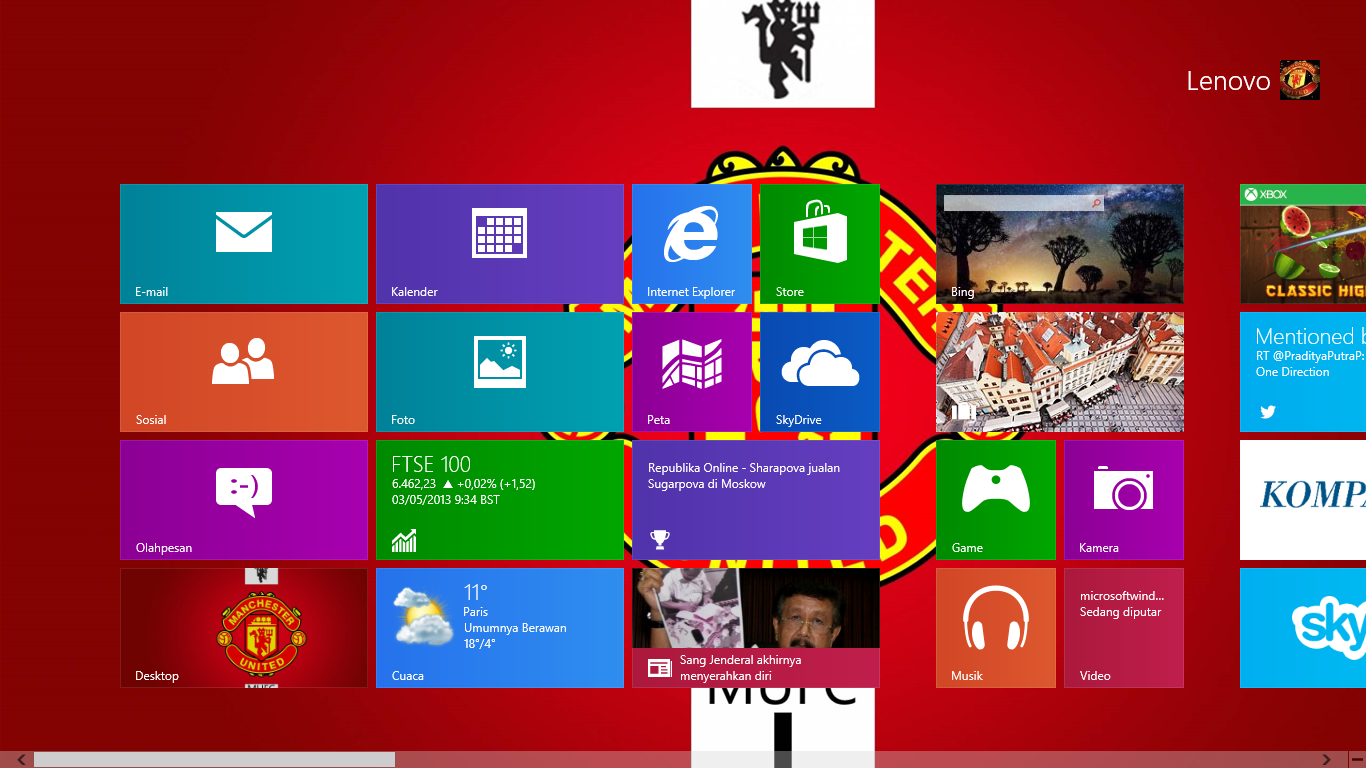Open the Store tile

pyautogui.click(x=820, y=244)
